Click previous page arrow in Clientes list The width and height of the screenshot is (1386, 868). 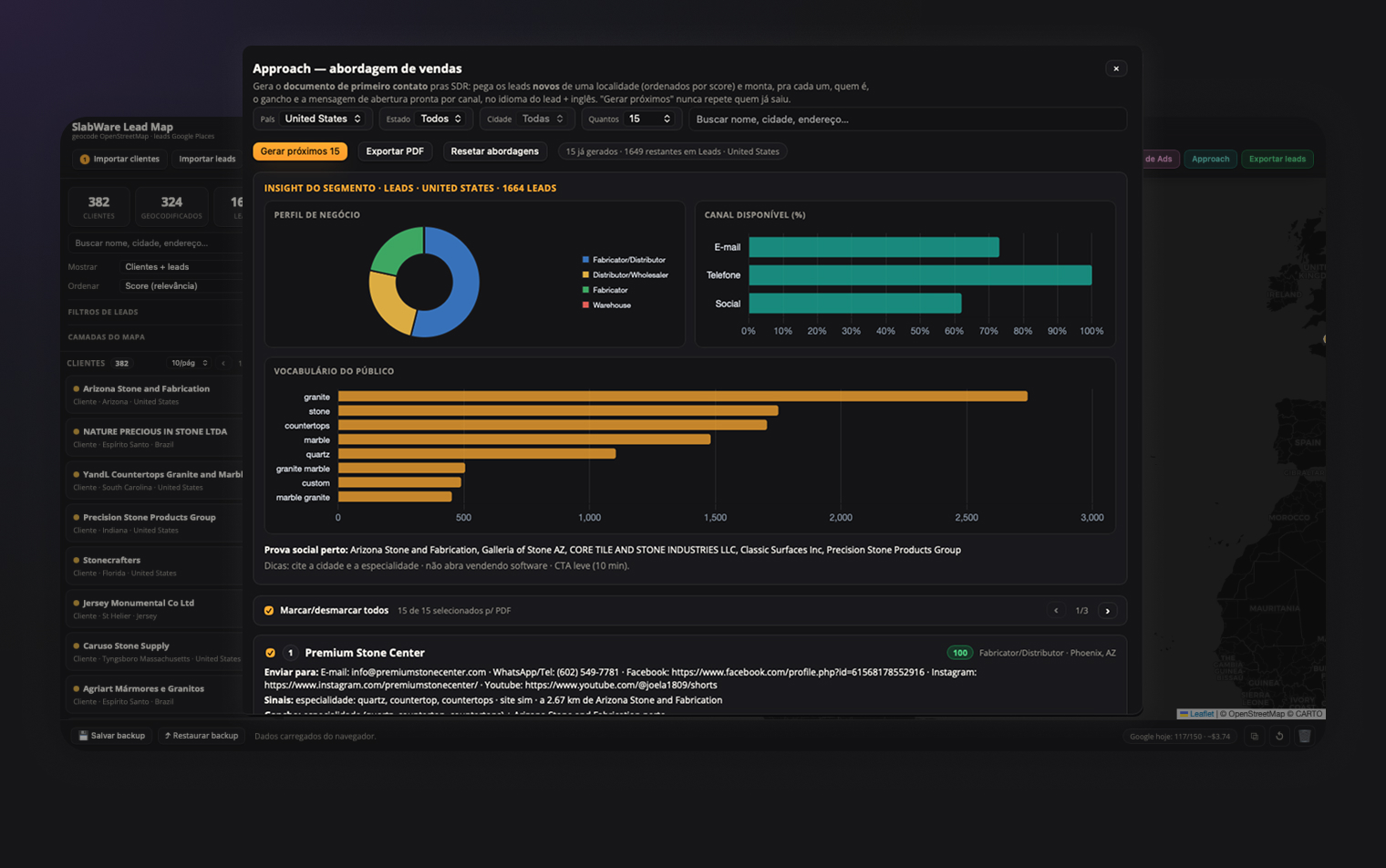pos(223,363)
